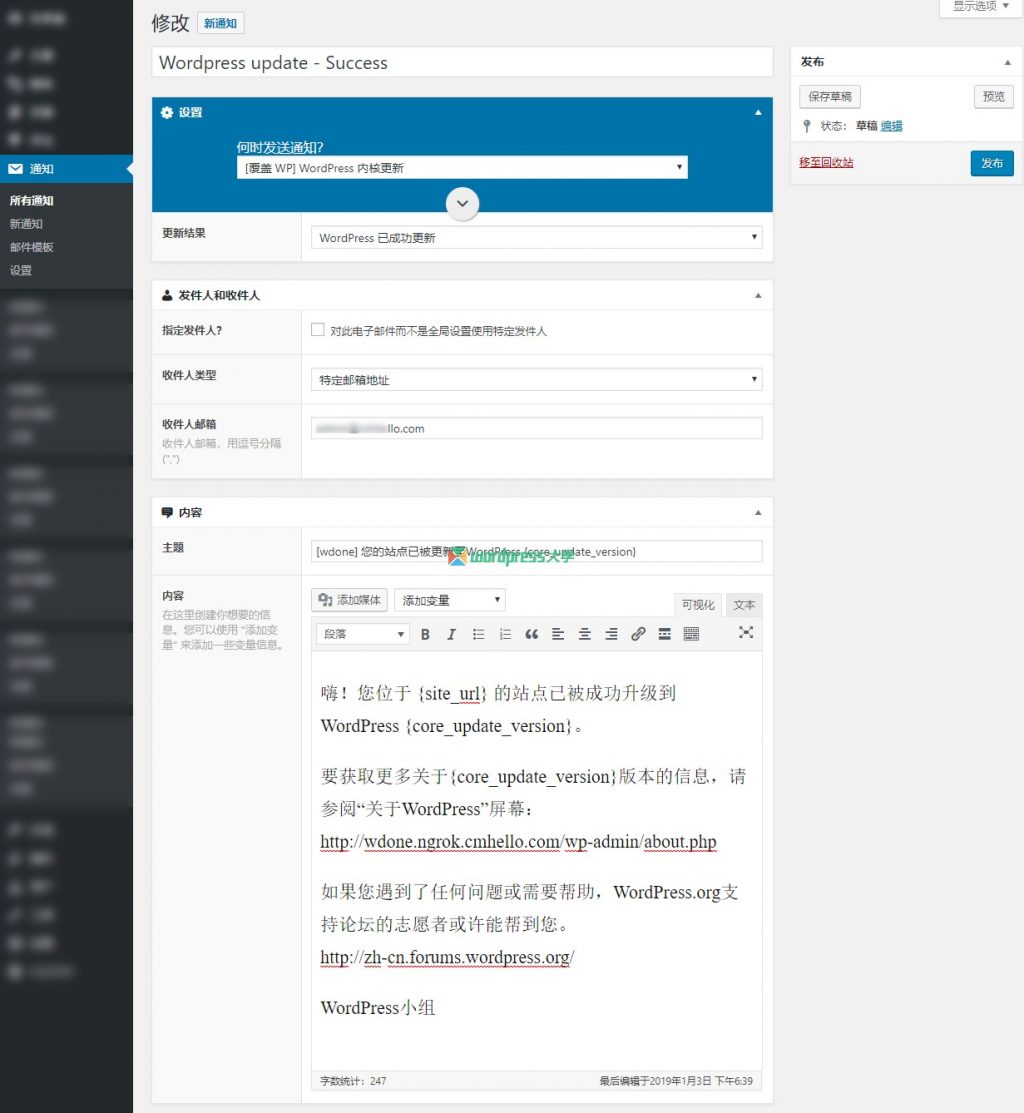Open 新通知 in the sidebar submenu
Image resolution: width=1024 pixels, height=1113 pixels.
(x=26, y=224)
